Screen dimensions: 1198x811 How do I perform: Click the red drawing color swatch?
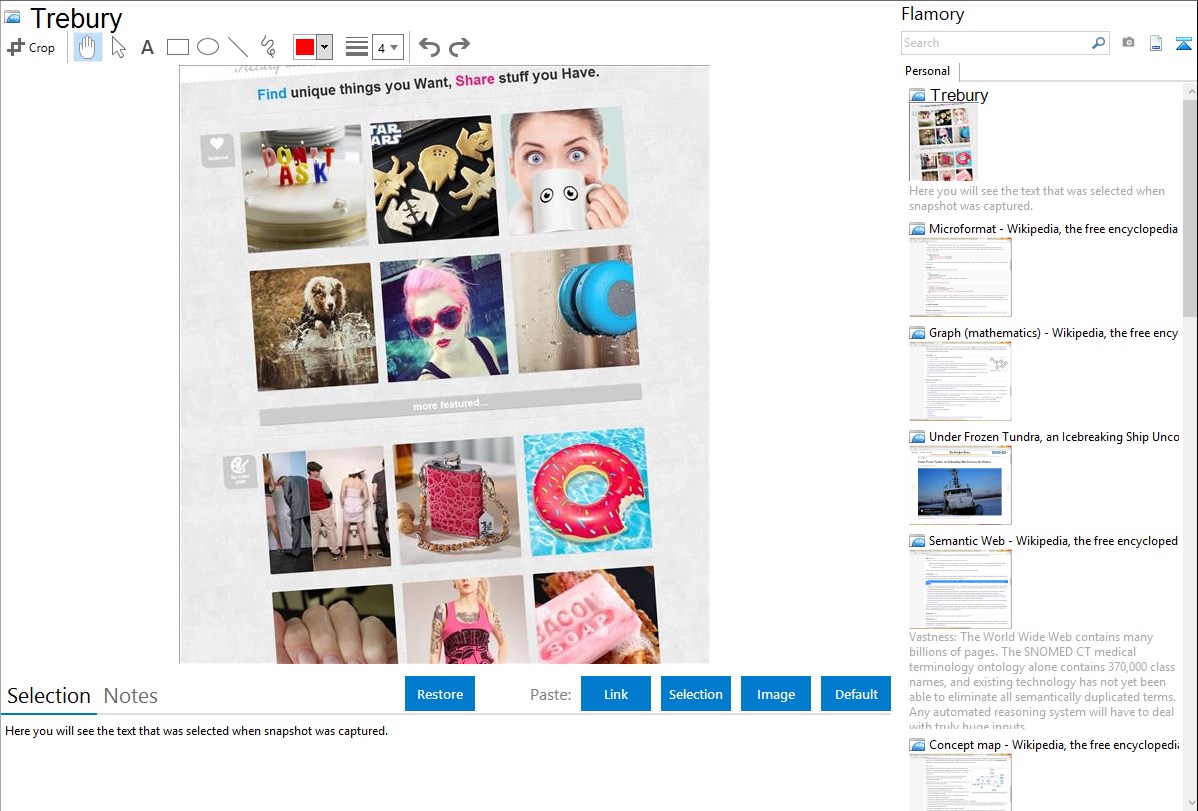[305, 47]
